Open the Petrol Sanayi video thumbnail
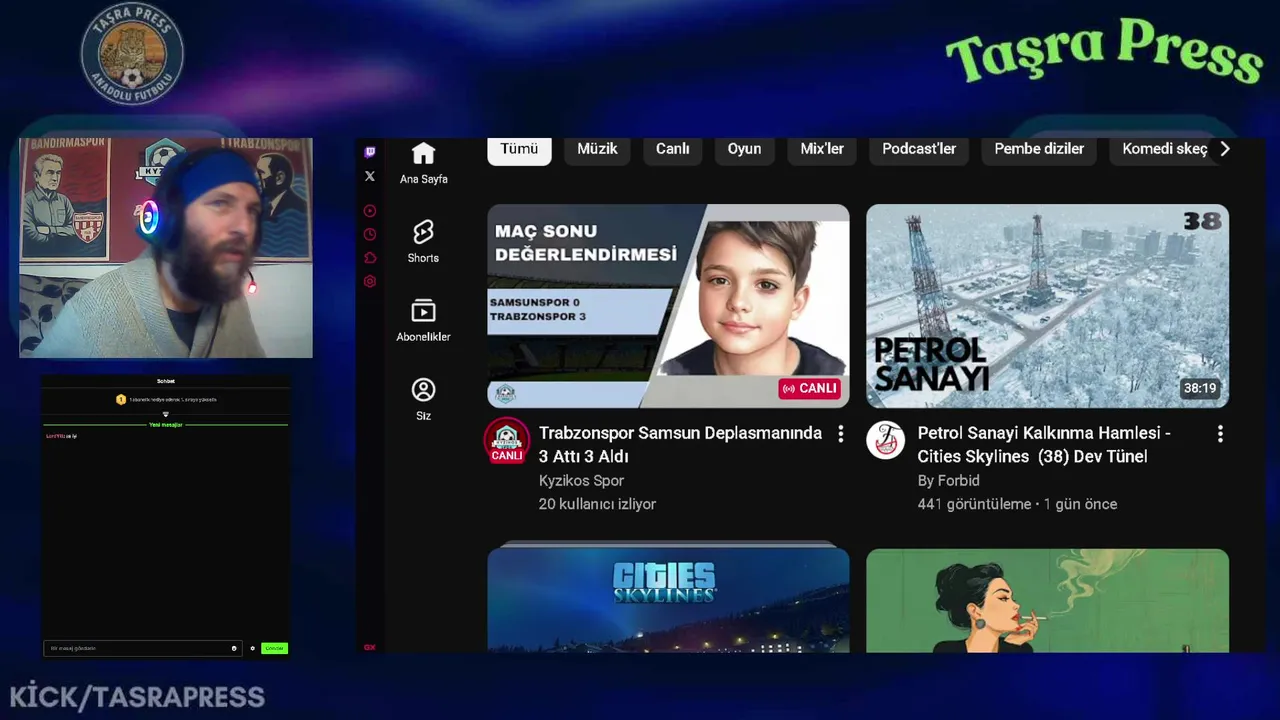Screen dimensions: 1280x720 [1047, 306]
